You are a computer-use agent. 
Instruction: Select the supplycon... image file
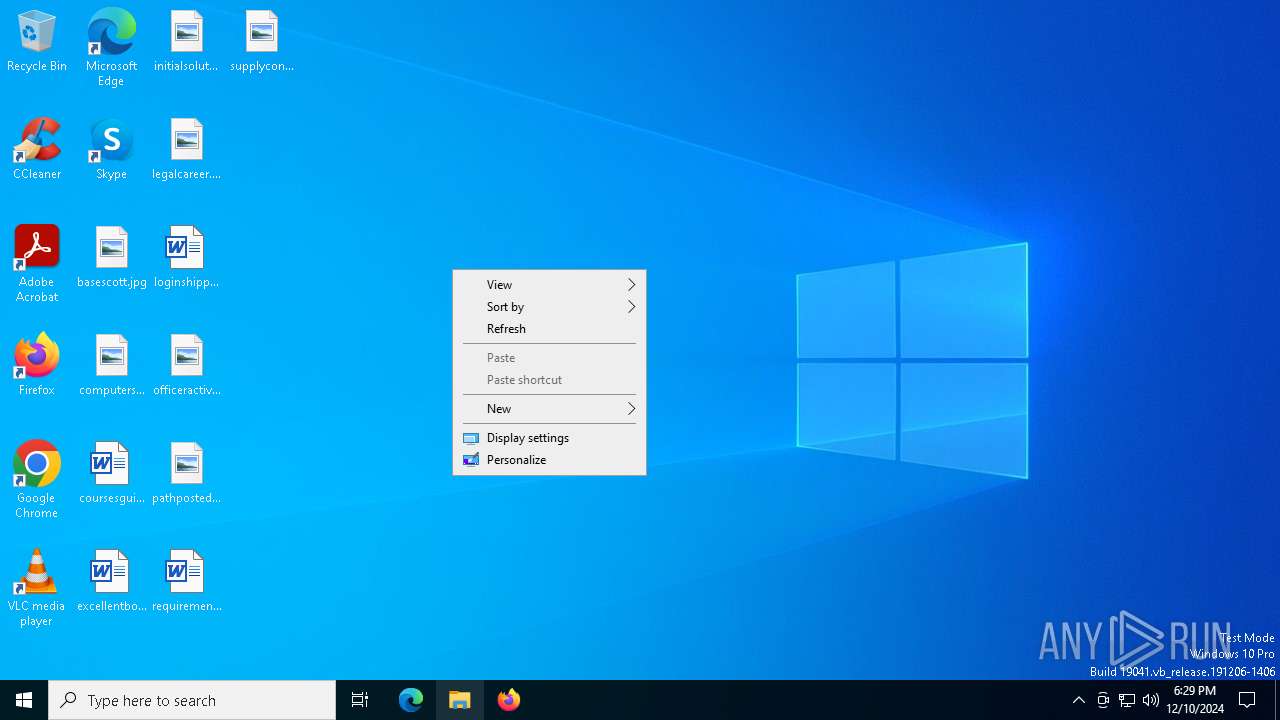coord(262,42)
